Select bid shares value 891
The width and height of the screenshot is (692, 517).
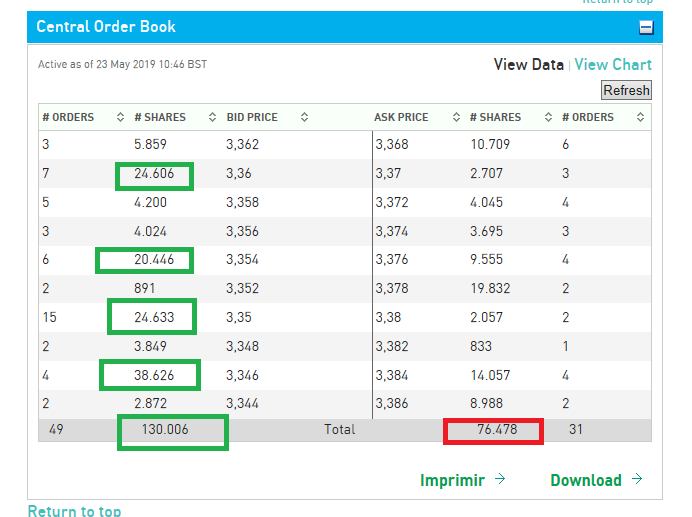[x=144, y=288]
